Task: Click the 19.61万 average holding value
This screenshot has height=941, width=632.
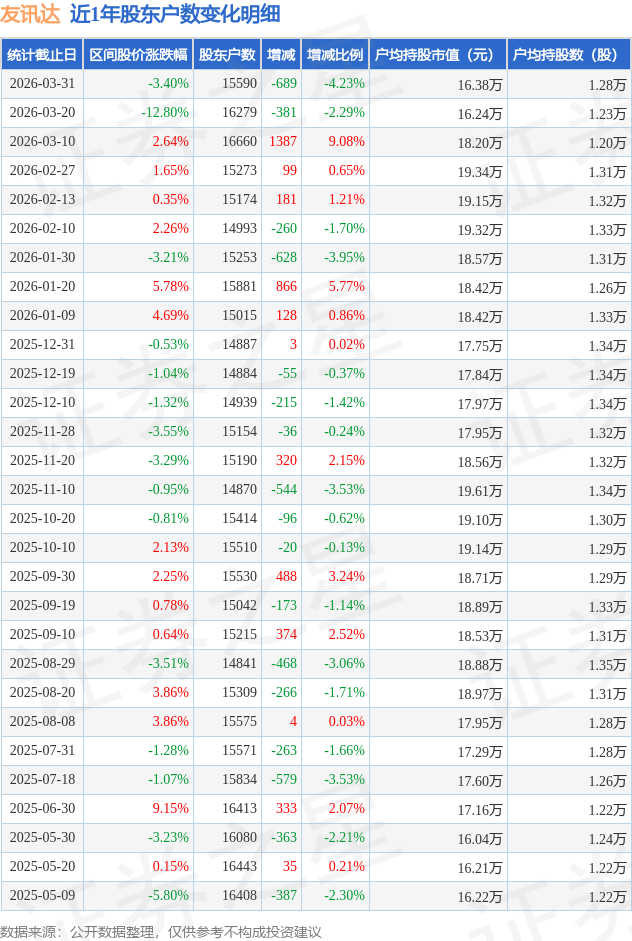Action: point(479,491)
